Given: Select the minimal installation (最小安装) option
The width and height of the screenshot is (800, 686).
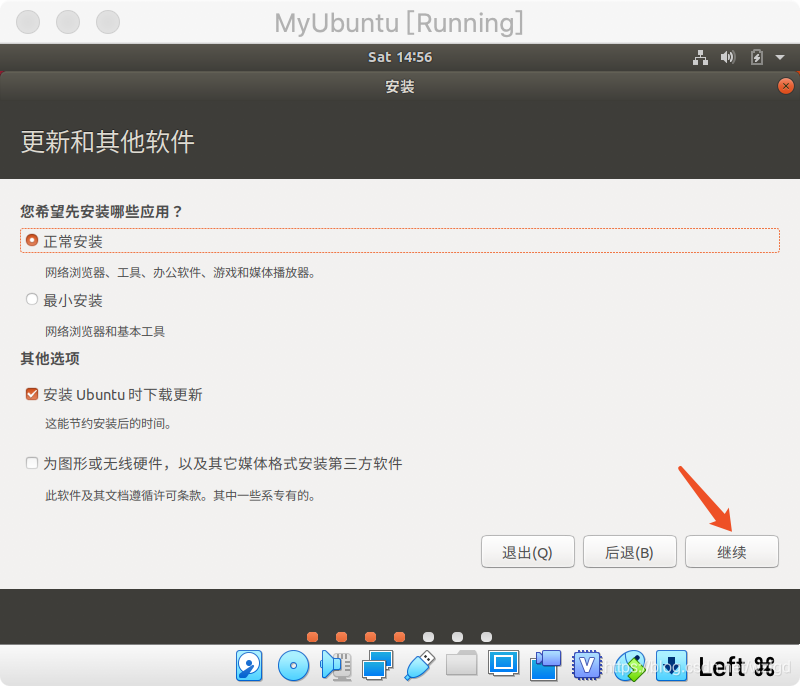Looking at the screenshot, I should [x=64, y=300].
